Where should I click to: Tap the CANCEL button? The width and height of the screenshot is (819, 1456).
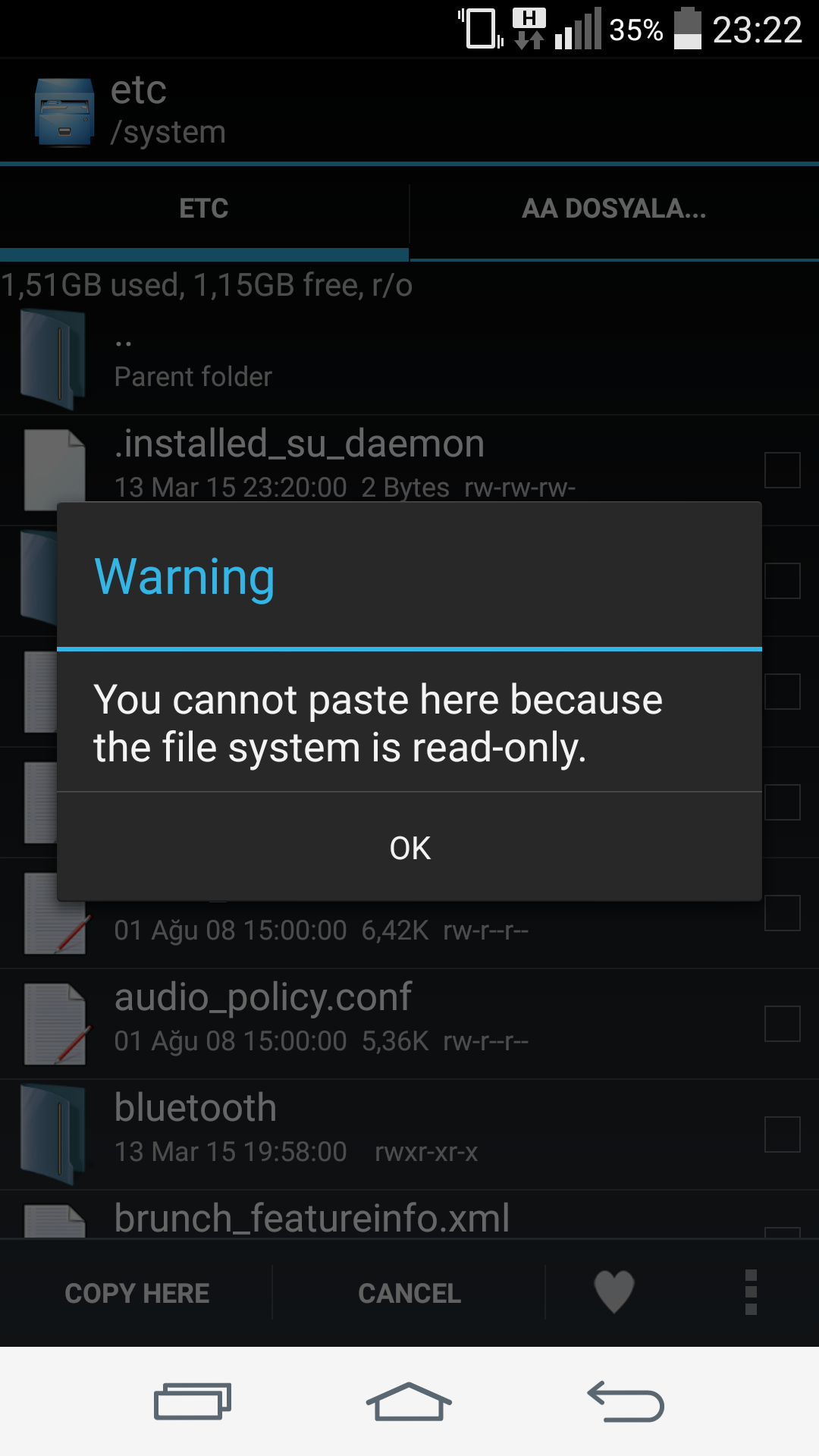tap(409, 1293)
